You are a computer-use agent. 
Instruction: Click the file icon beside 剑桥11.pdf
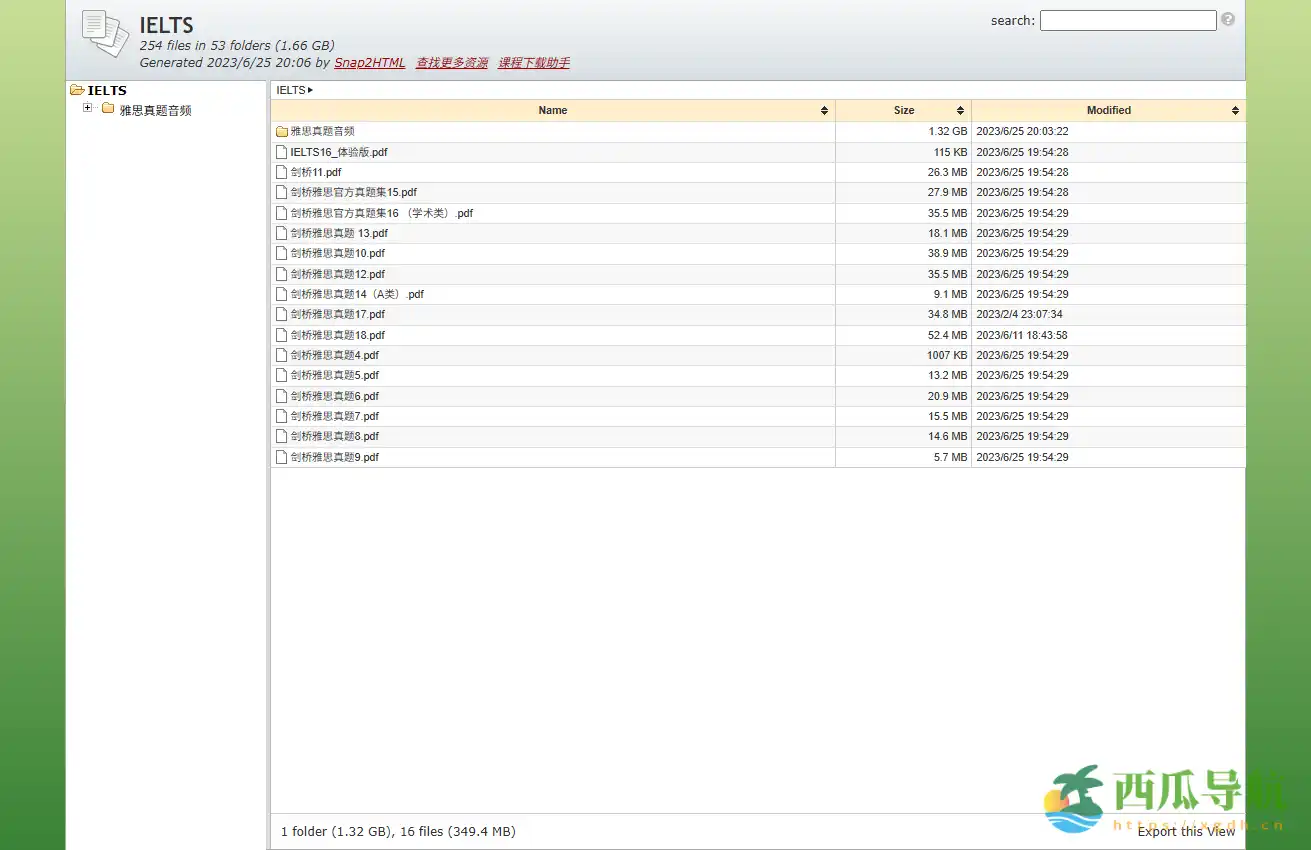coord(281,172)
